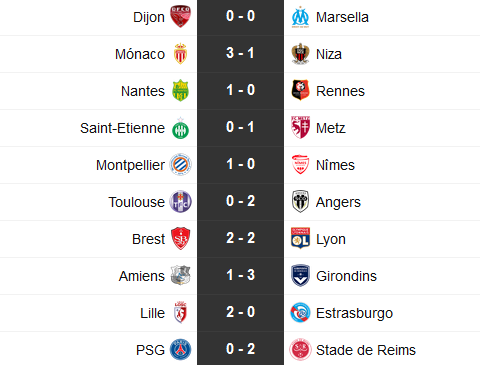Click the Rennes red-black logo
480x365 pixels.
click(x=300, y=90)
